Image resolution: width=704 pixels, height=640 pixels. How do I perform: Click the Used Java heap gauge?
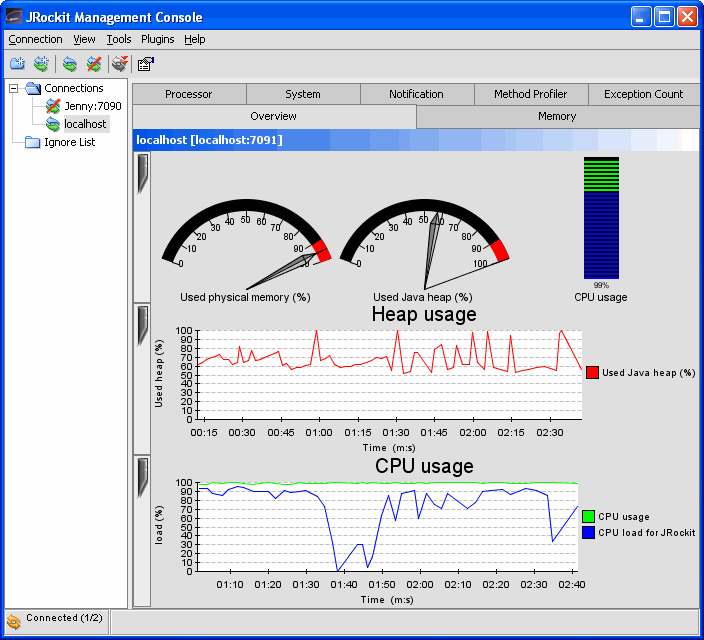pyautogui.click(x=424, y=244)
